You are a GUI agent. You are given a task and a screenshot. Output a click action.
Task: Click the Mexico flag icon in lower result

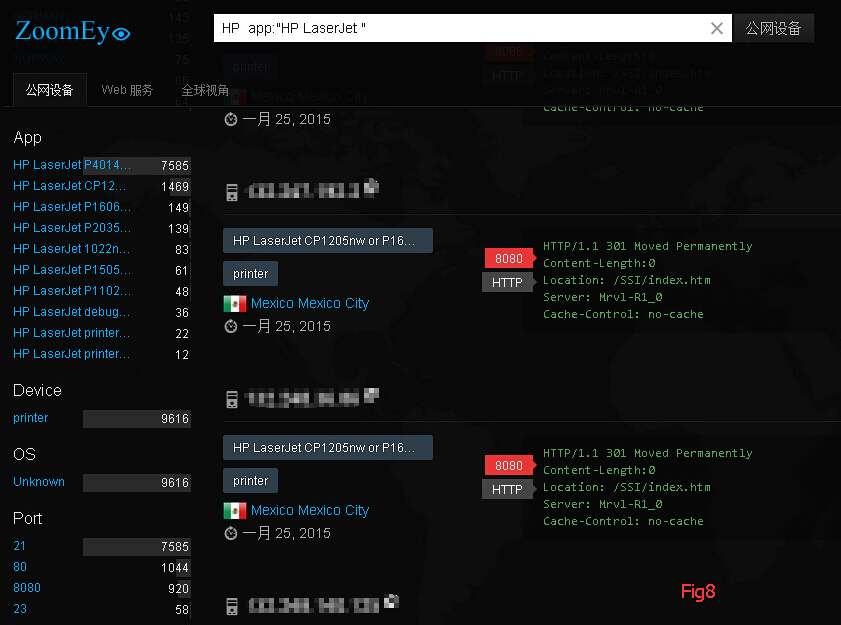coord(235,511)
